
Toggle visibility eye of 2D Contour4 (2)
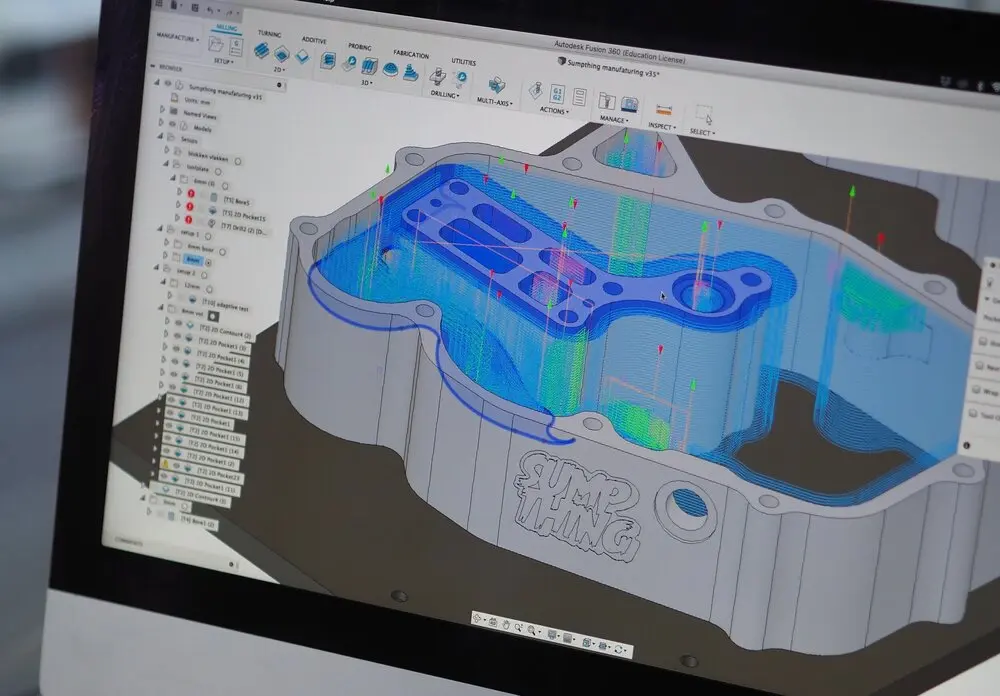coord(179,324)
